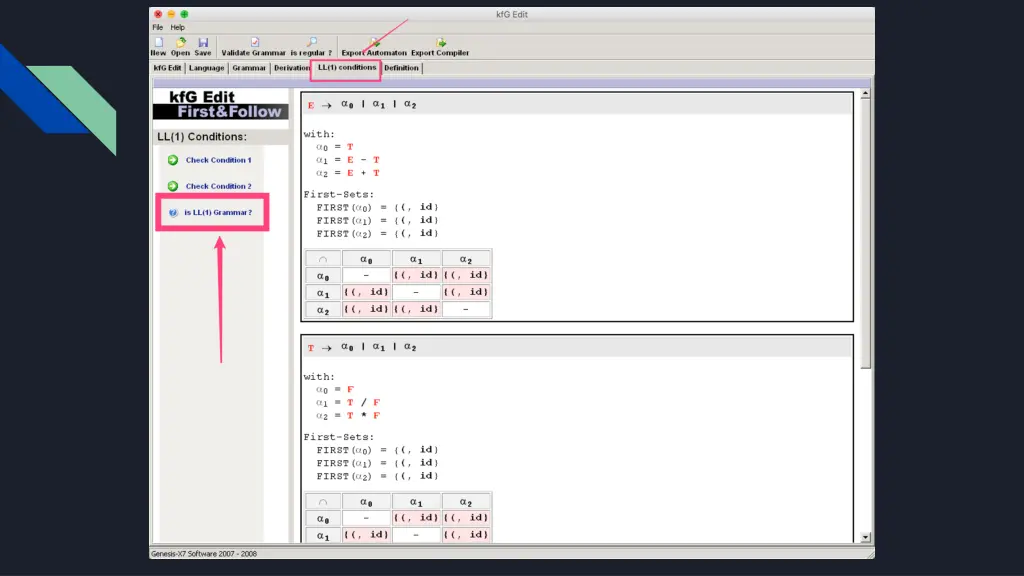Screen dimensions: 1024x576
Task: Click the α2 = E + T line
Action: [x=347, y=173]
